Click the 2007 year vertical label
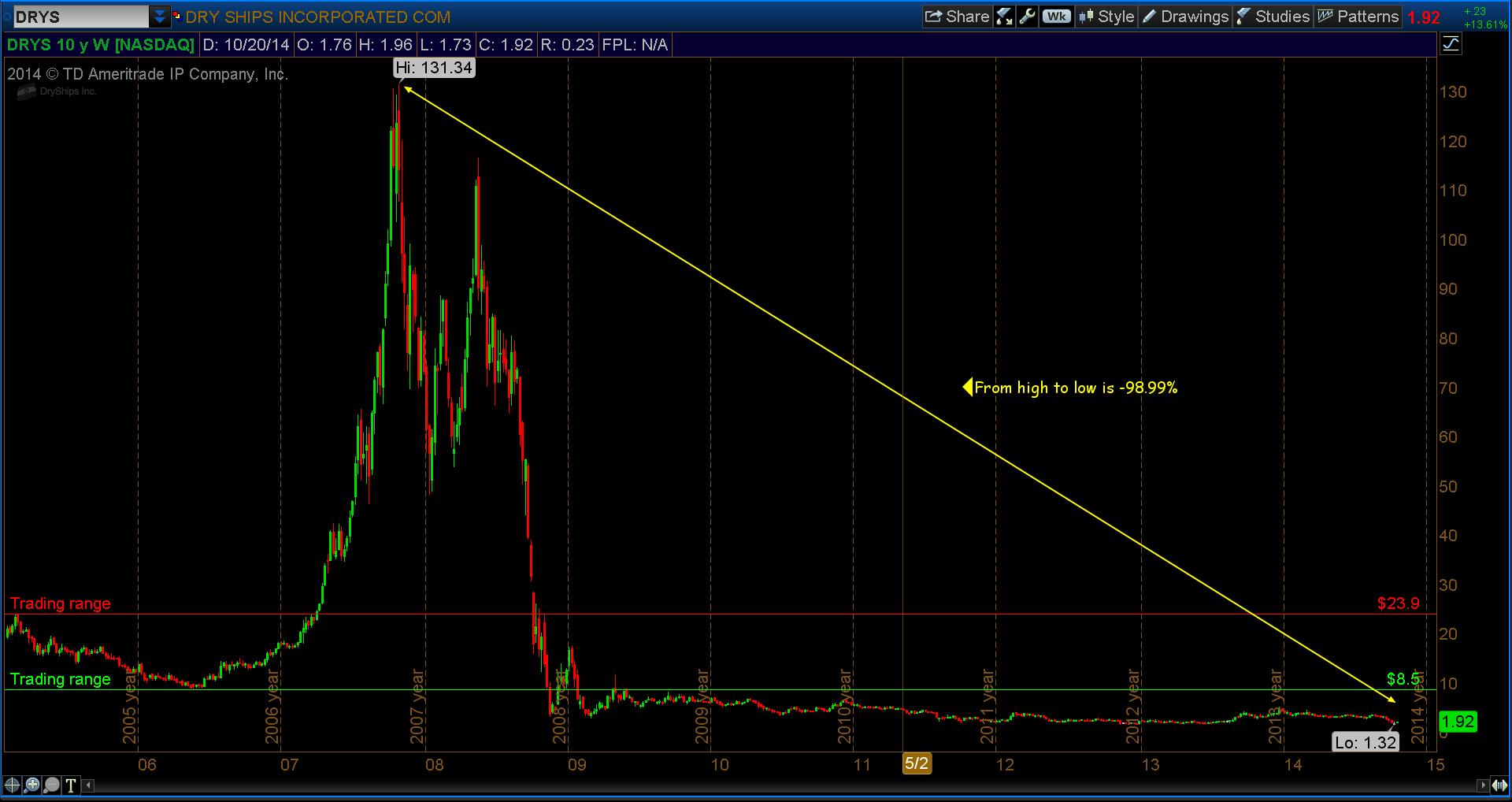 pos(417,707)
